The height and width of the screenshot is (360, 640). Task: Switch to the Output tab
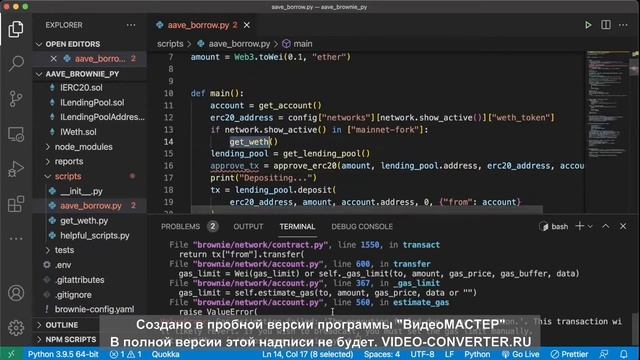[248, 227]
